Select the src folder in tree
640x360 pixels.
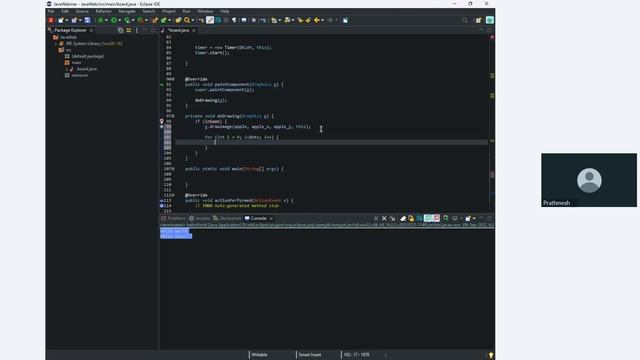click(68, 50)
